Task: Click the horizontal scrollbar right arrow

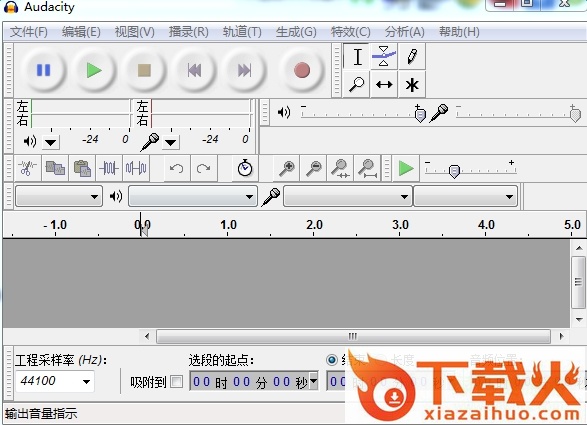Action: pos(561,336)
